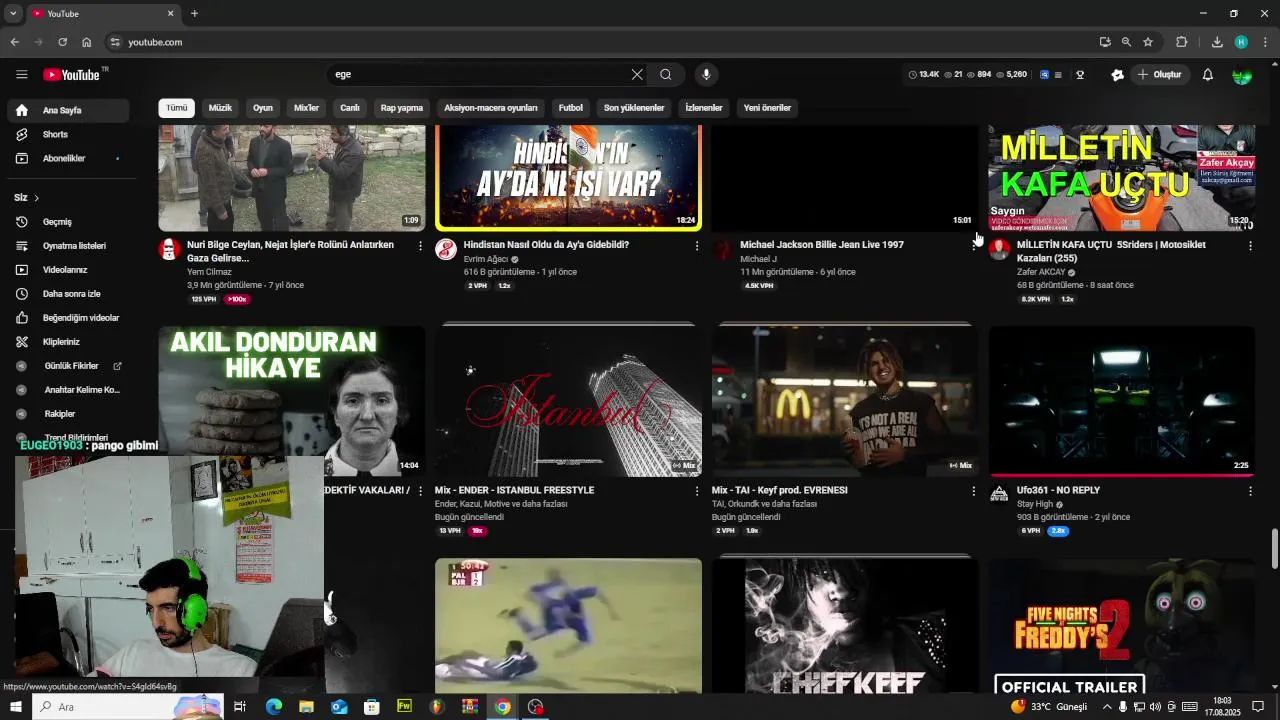
Task: Open Chrome extensions puzzle icon
Action: tap(1182, 42)
